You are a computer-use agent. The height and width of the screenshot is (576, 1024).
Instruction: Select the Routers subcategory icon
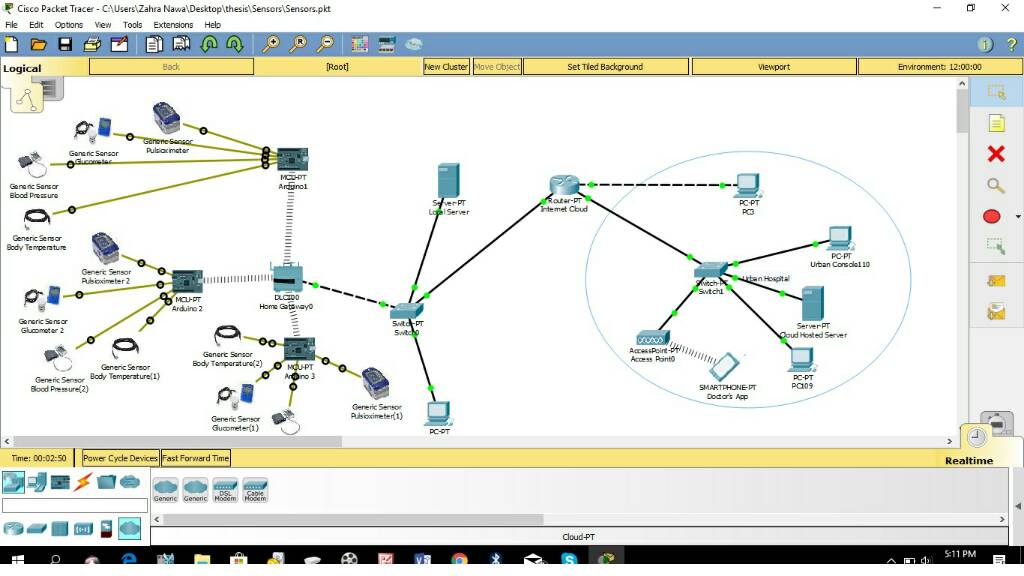13,528
